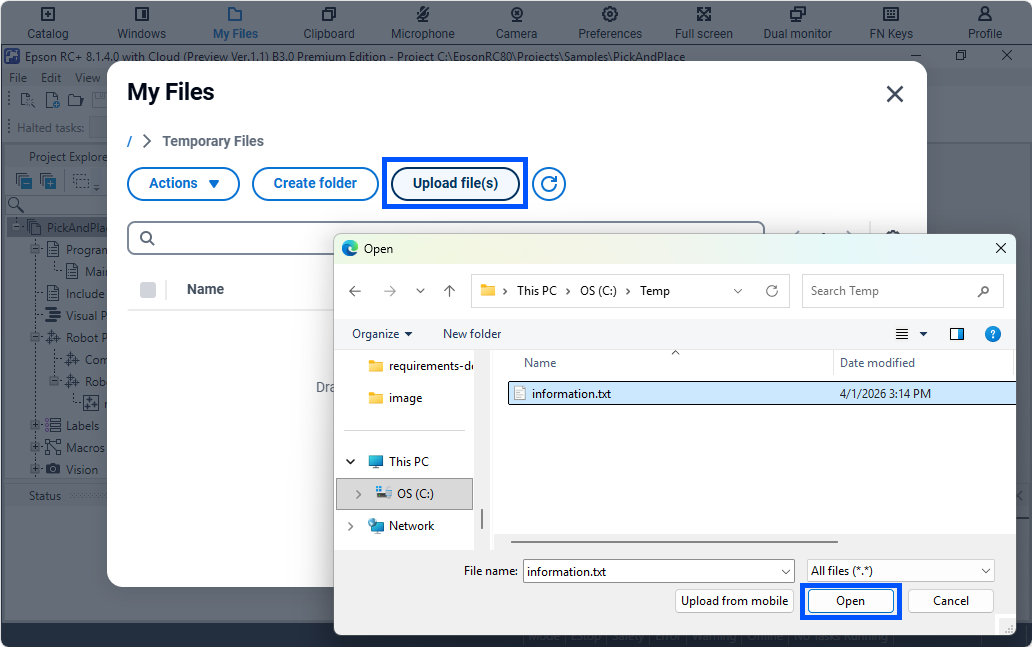Go forward in the Open dialog
The image size is (1032, 647).
tap(390, 291)
